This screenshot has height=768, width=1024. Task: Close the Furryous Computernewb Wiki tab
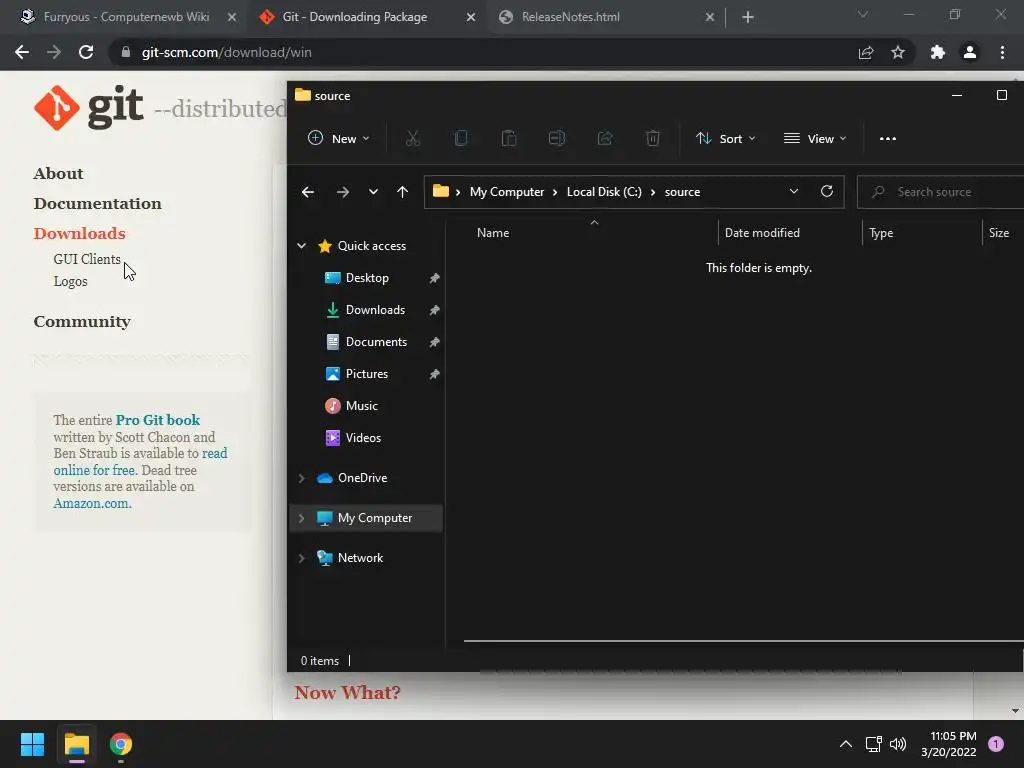click(232, 18)
